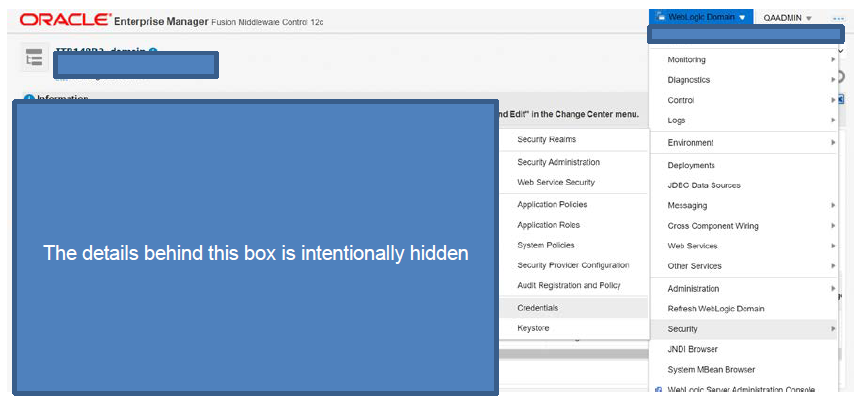Screen dimensions: 861x401
Task: Click the three-dots overflow icon at top right
Action: pos(838,18)
